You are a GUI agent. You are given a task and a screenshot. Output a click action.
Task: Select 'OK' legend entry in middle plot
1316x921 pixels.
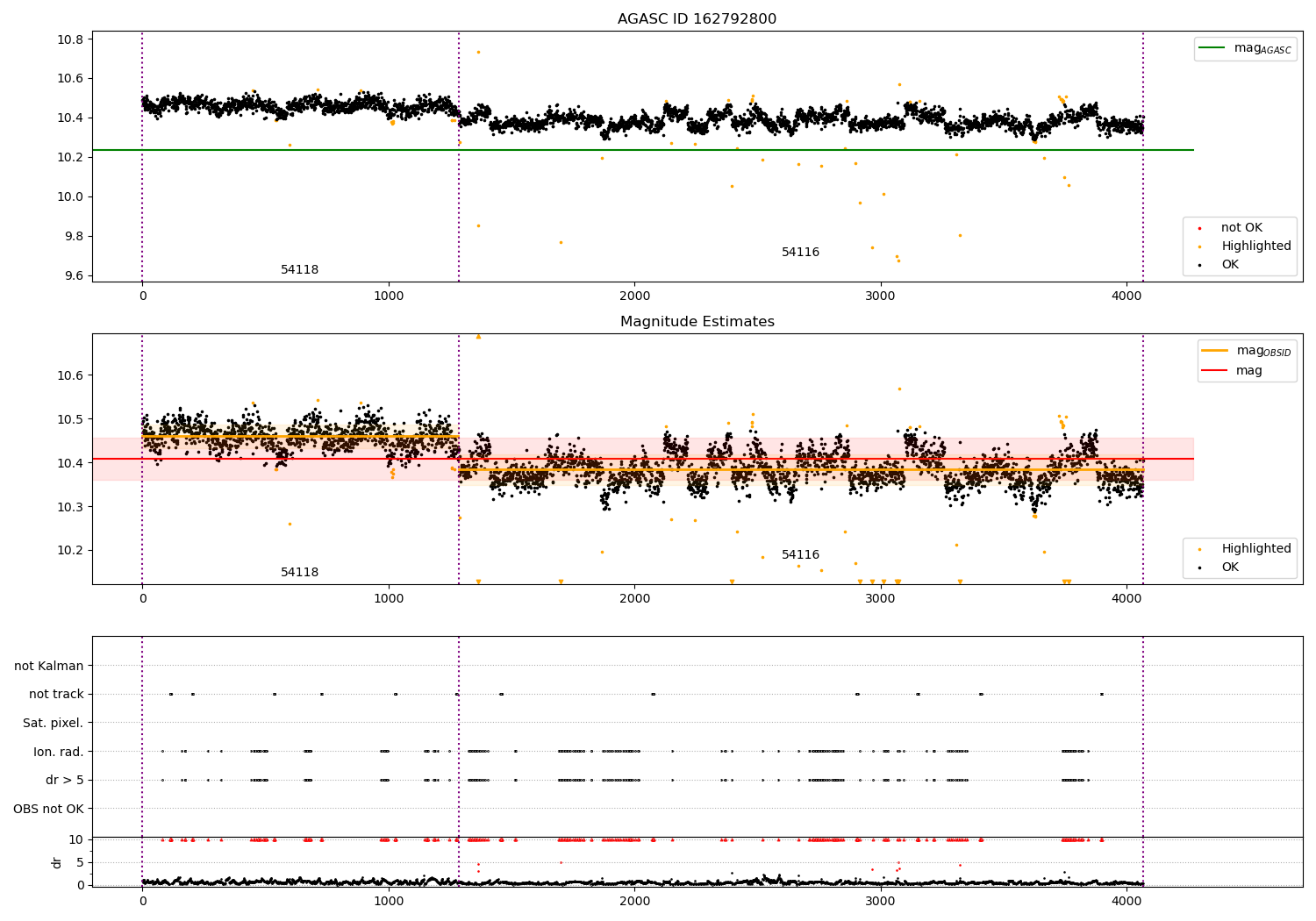pos(1230,568)
